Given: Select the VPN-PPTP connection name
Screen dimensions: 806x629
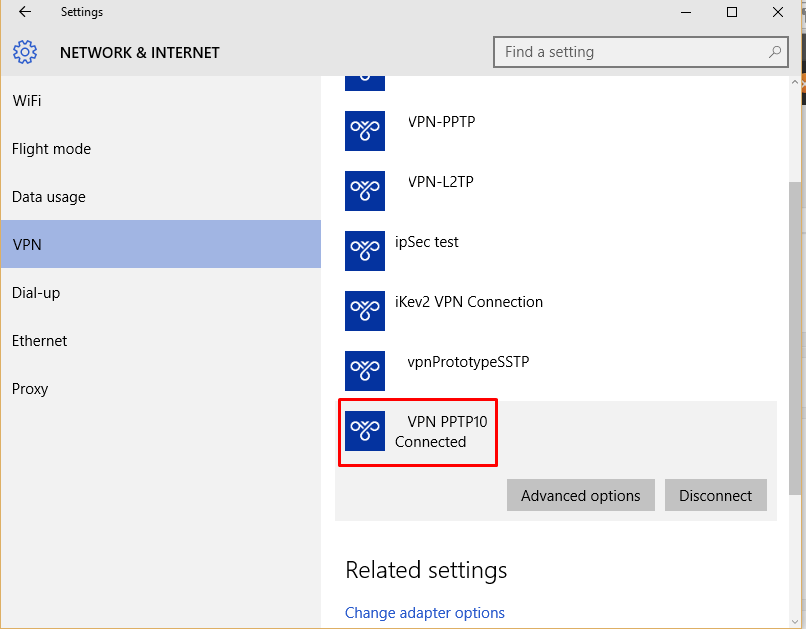Looking at the screenshot, I should pyautogui.click(x=442, y=122).
